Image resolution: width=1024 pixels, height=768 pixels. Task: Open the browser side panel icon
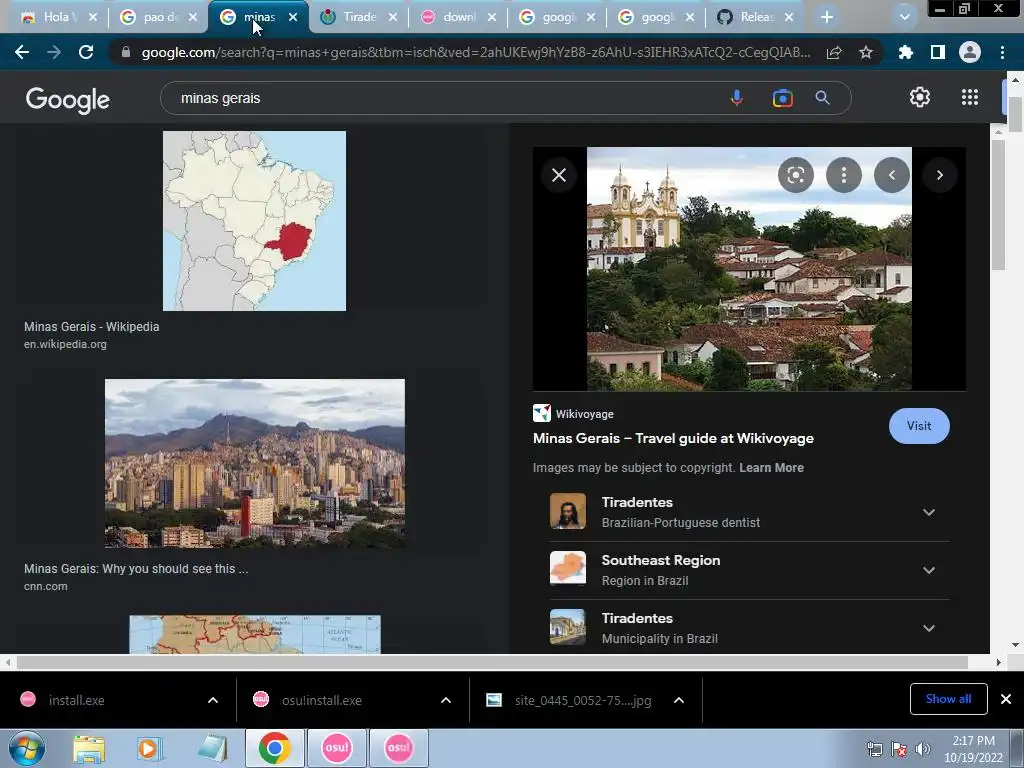938,52
